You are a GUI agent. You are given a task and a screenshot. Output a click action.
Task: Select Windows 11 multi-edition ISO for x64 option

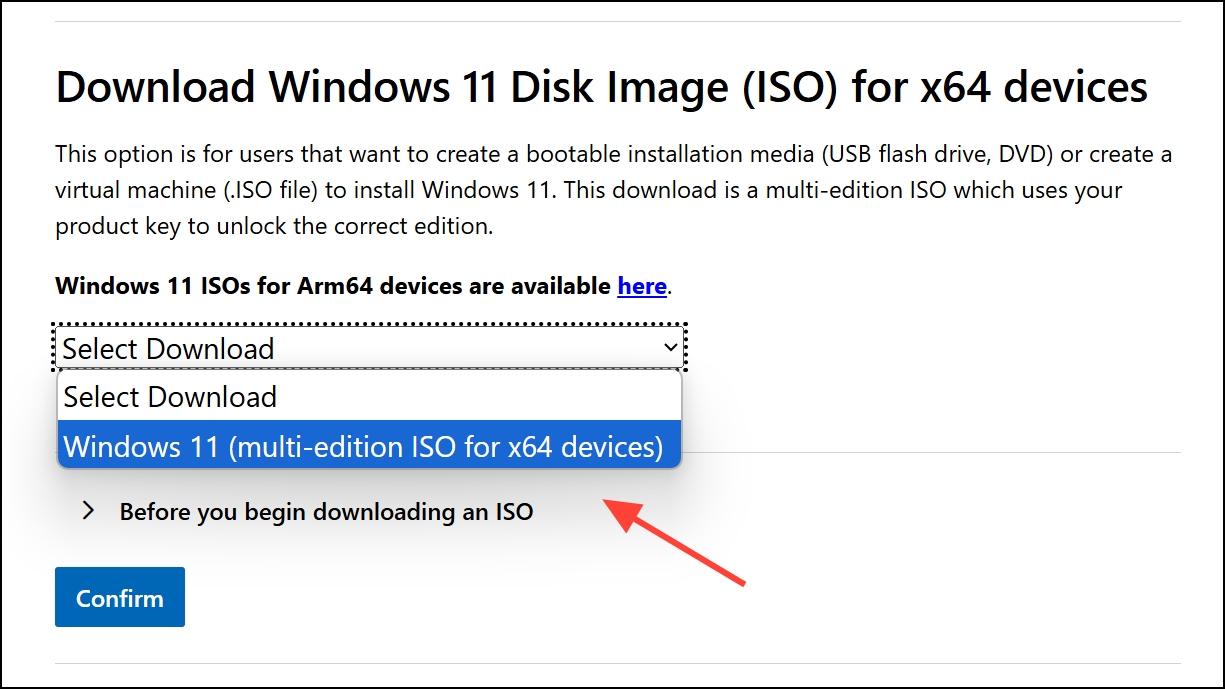click(369, 445)
